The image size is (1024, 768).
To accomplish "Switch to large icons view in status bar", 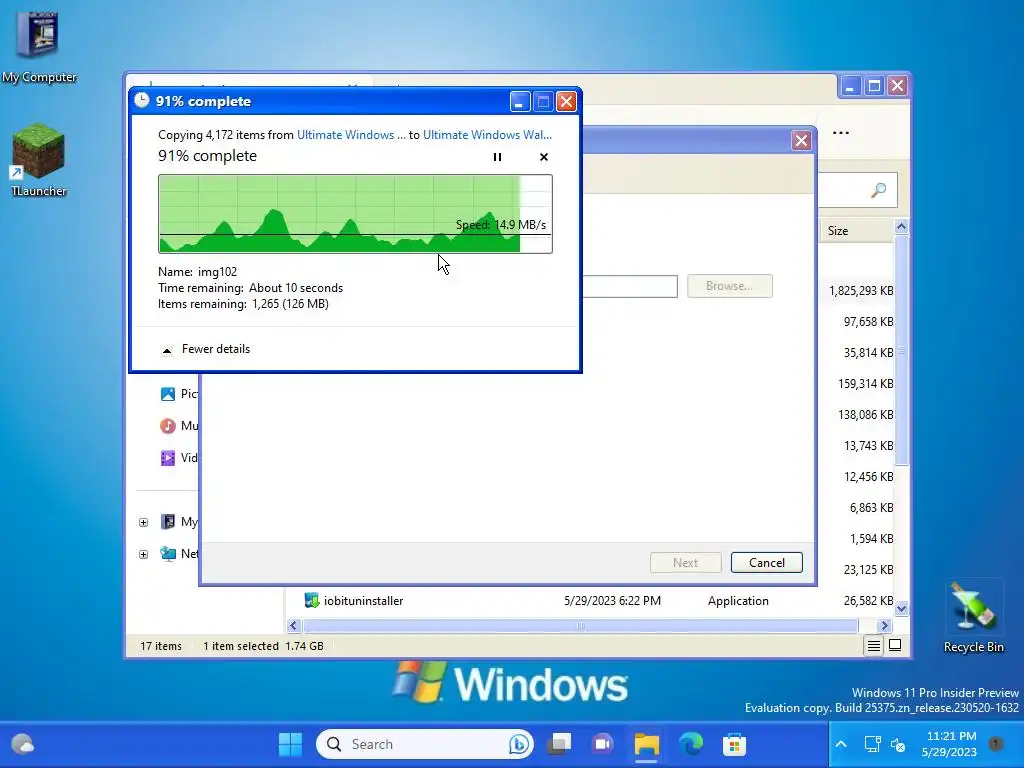I will coord(895,646).
